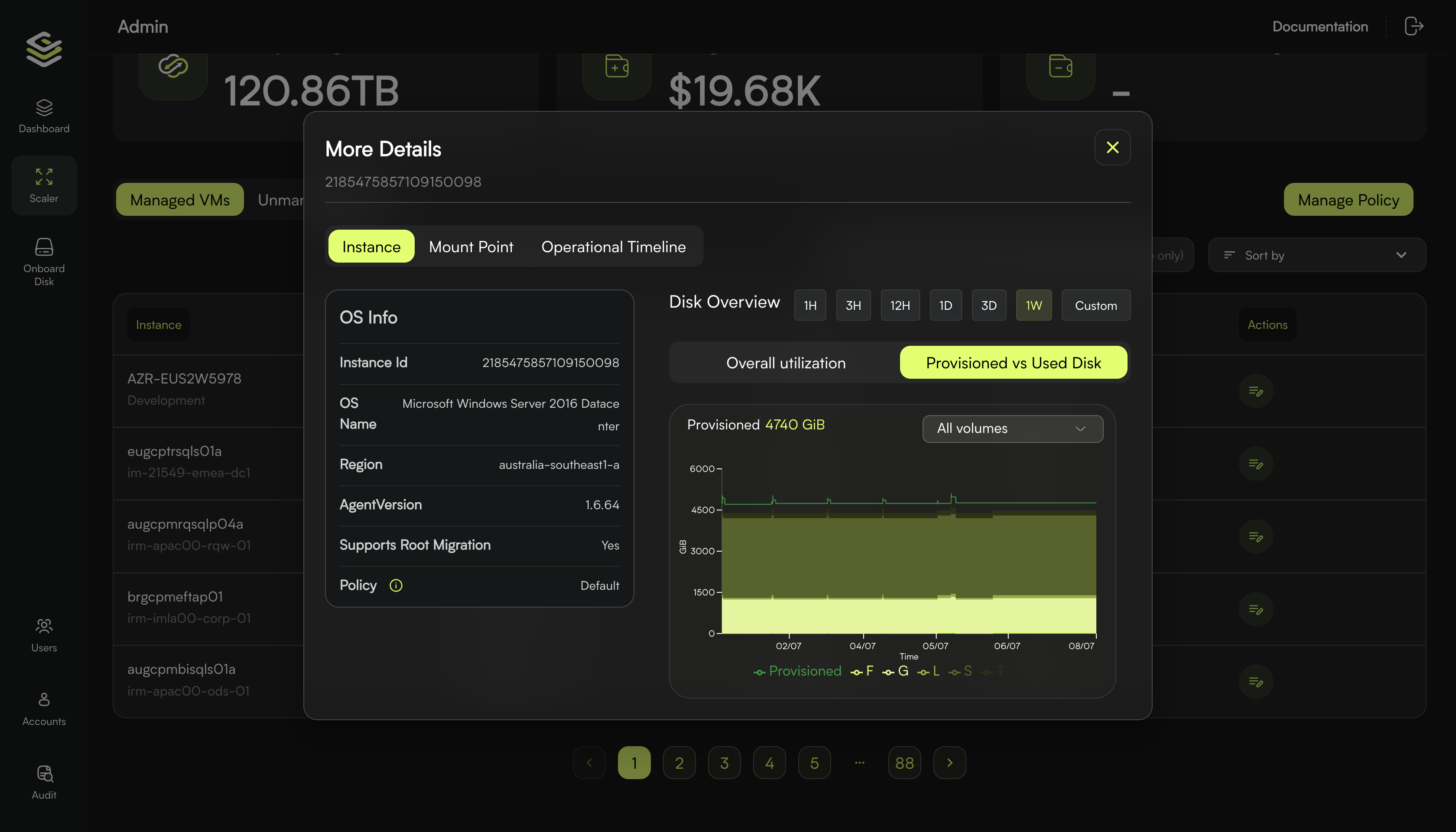
Task: Click the Provisioned 4740 GiB value
Action: click(x=794, y=425)
